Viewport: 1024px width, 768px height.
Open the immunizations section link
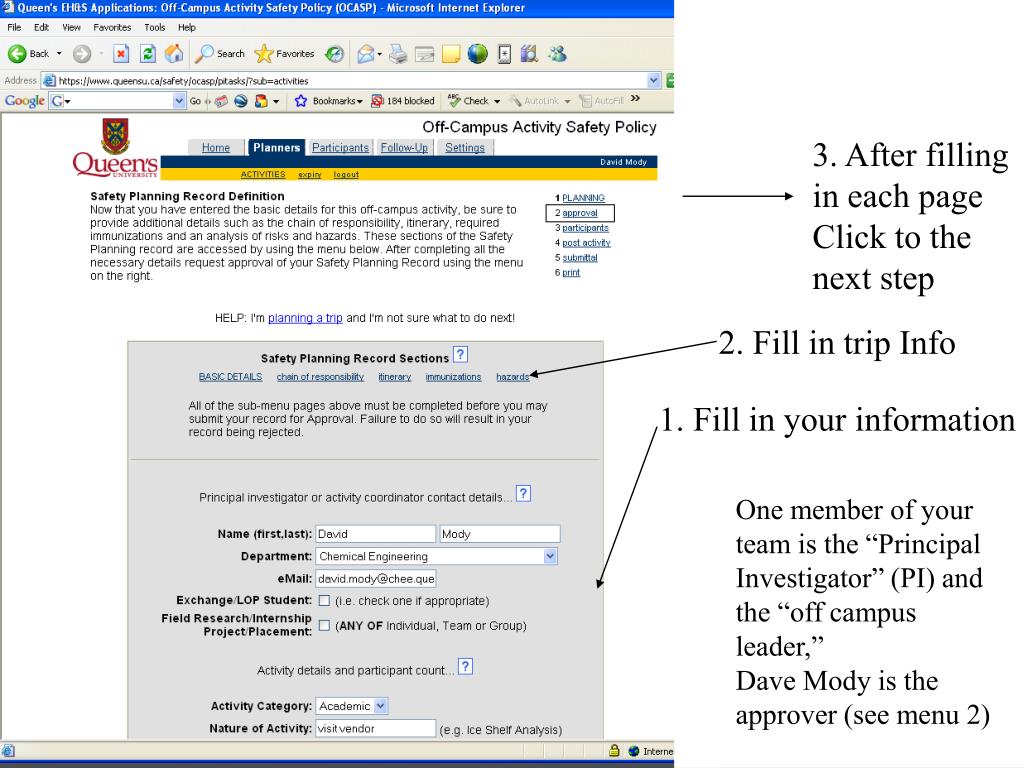453,377
